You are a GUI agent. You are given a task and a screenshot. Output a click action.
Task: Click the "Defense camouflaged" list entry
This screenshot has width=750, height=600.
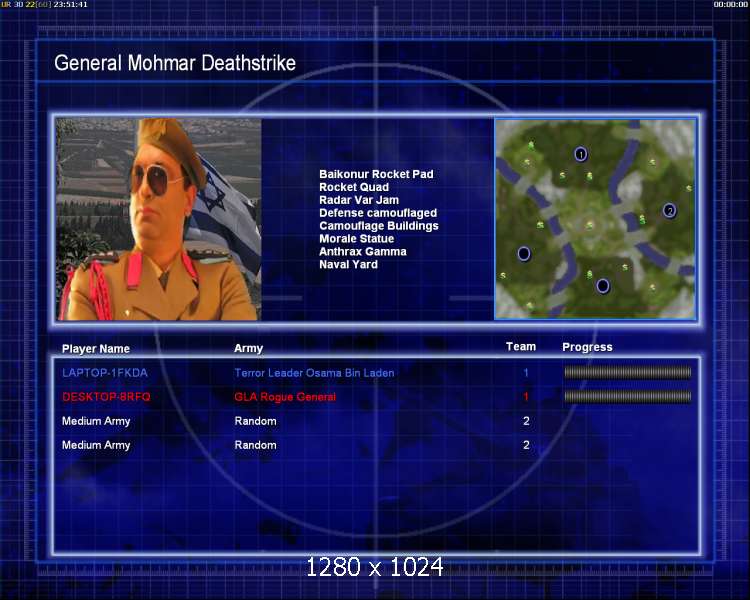378,213
